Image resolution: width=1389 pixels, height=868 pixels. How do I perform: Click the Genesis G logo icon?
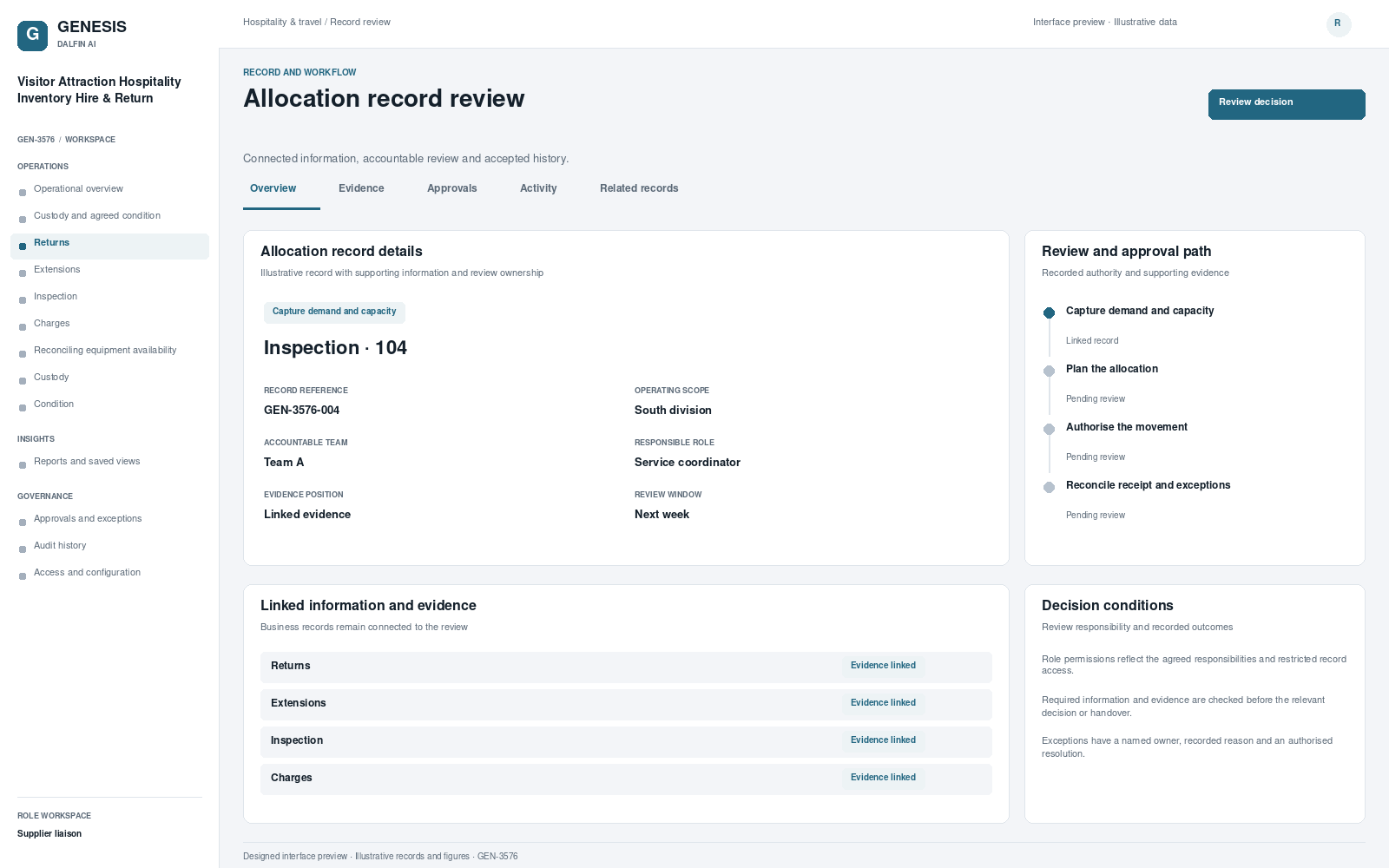[x=32, y=36]
